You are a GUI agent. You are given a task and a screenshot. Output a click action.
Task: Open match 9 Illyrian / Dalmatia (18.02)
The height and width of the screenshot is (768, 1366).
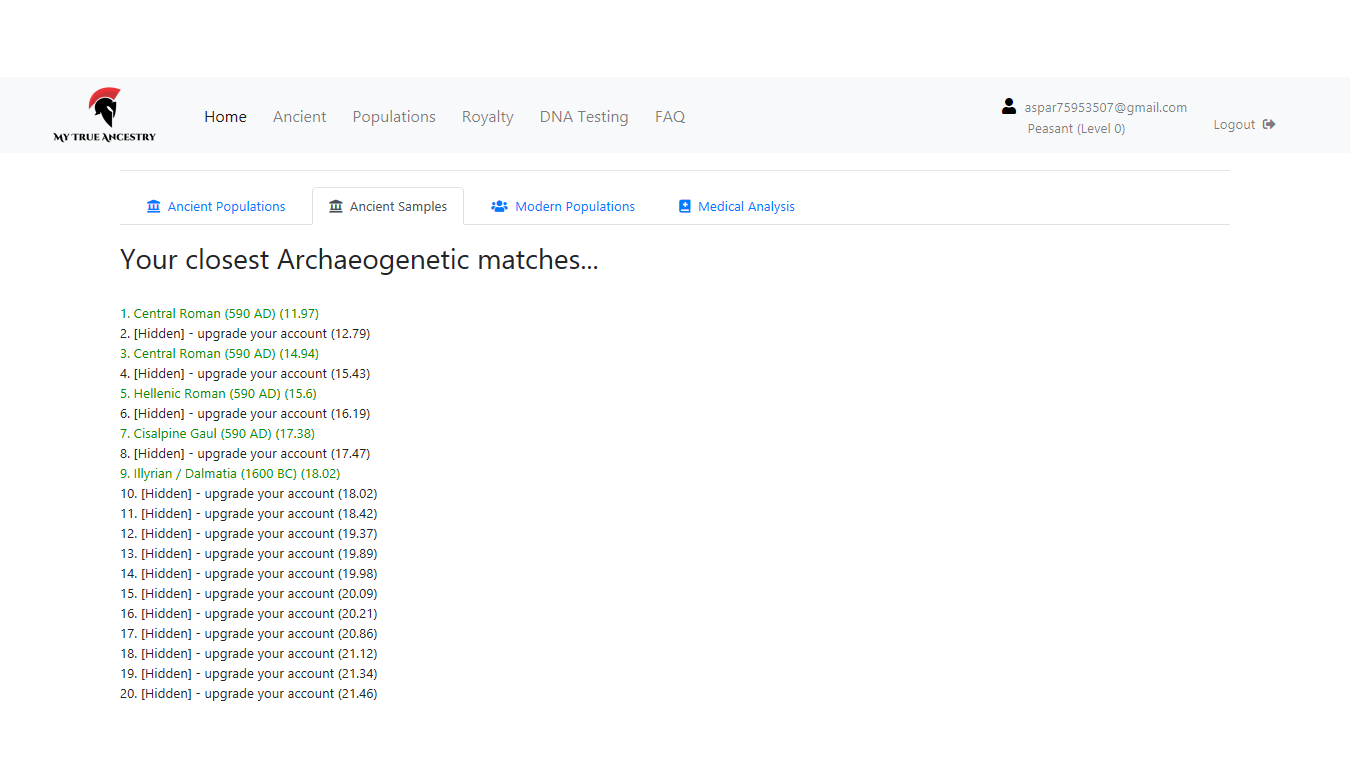click(x=230, y=473)
